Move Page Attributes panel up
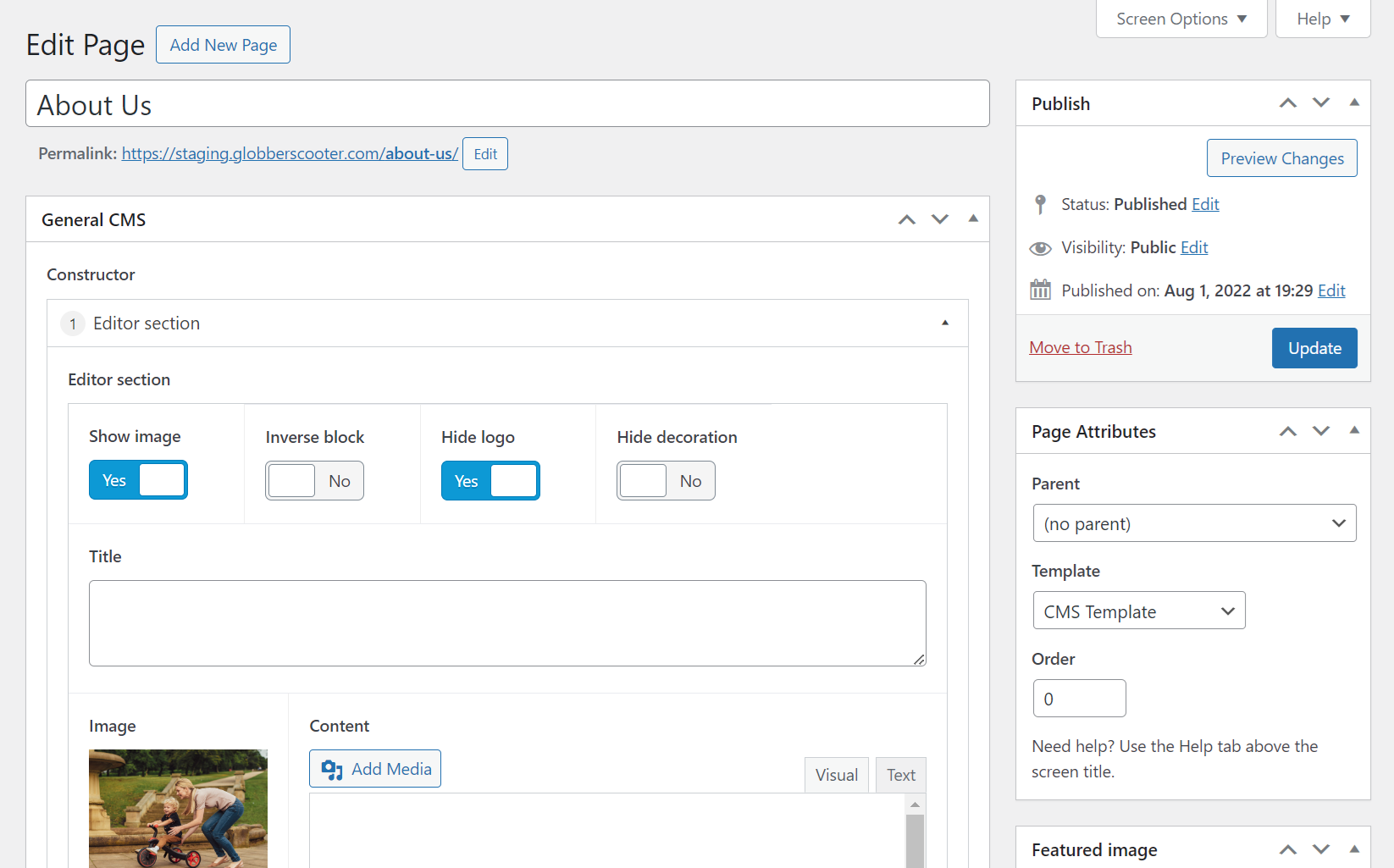The image size is (1394, 868). pos(1287,431)
